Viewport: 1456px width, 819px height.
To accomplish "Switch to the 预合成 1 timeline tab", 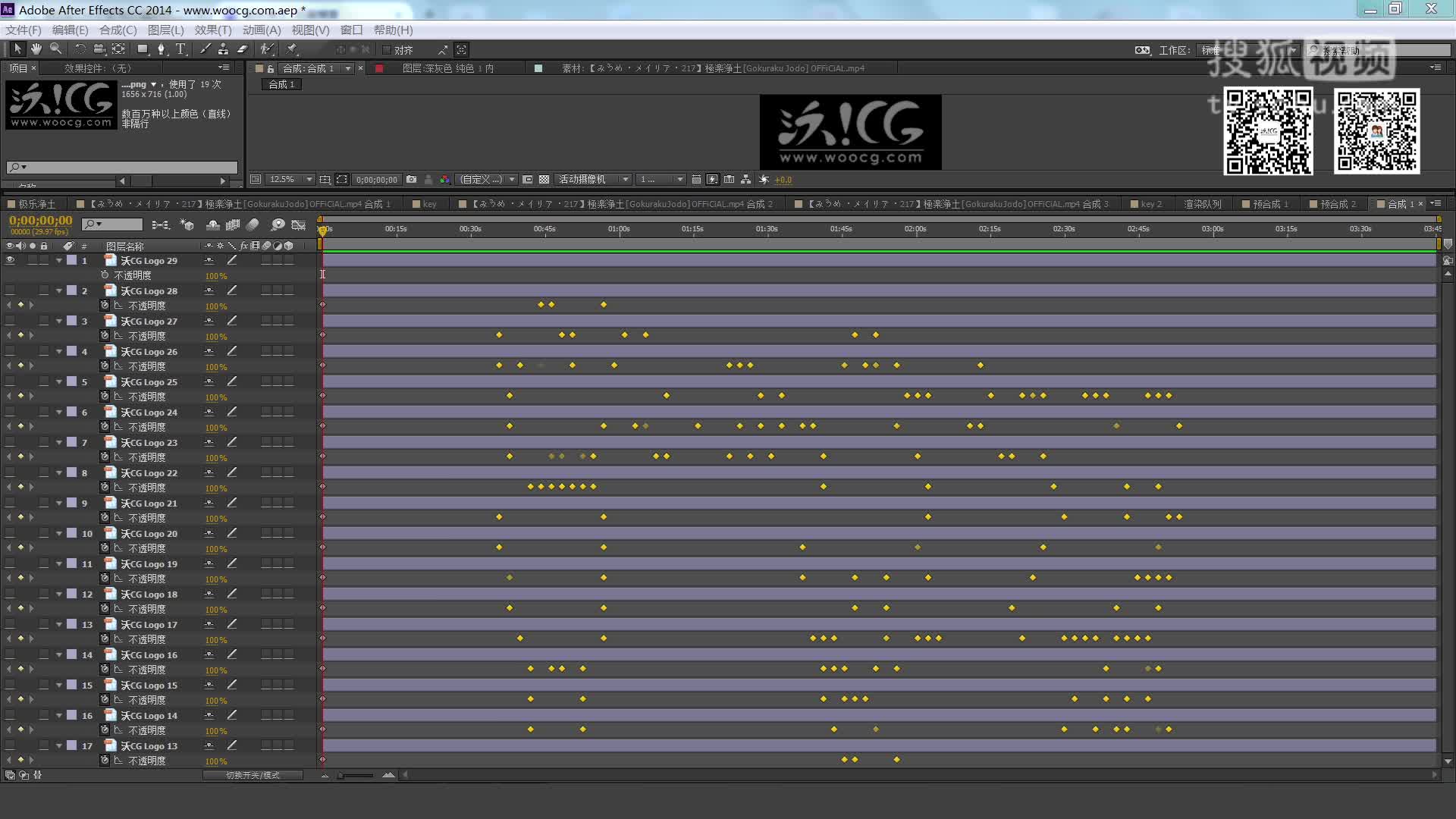I will tap(1266, 204).
